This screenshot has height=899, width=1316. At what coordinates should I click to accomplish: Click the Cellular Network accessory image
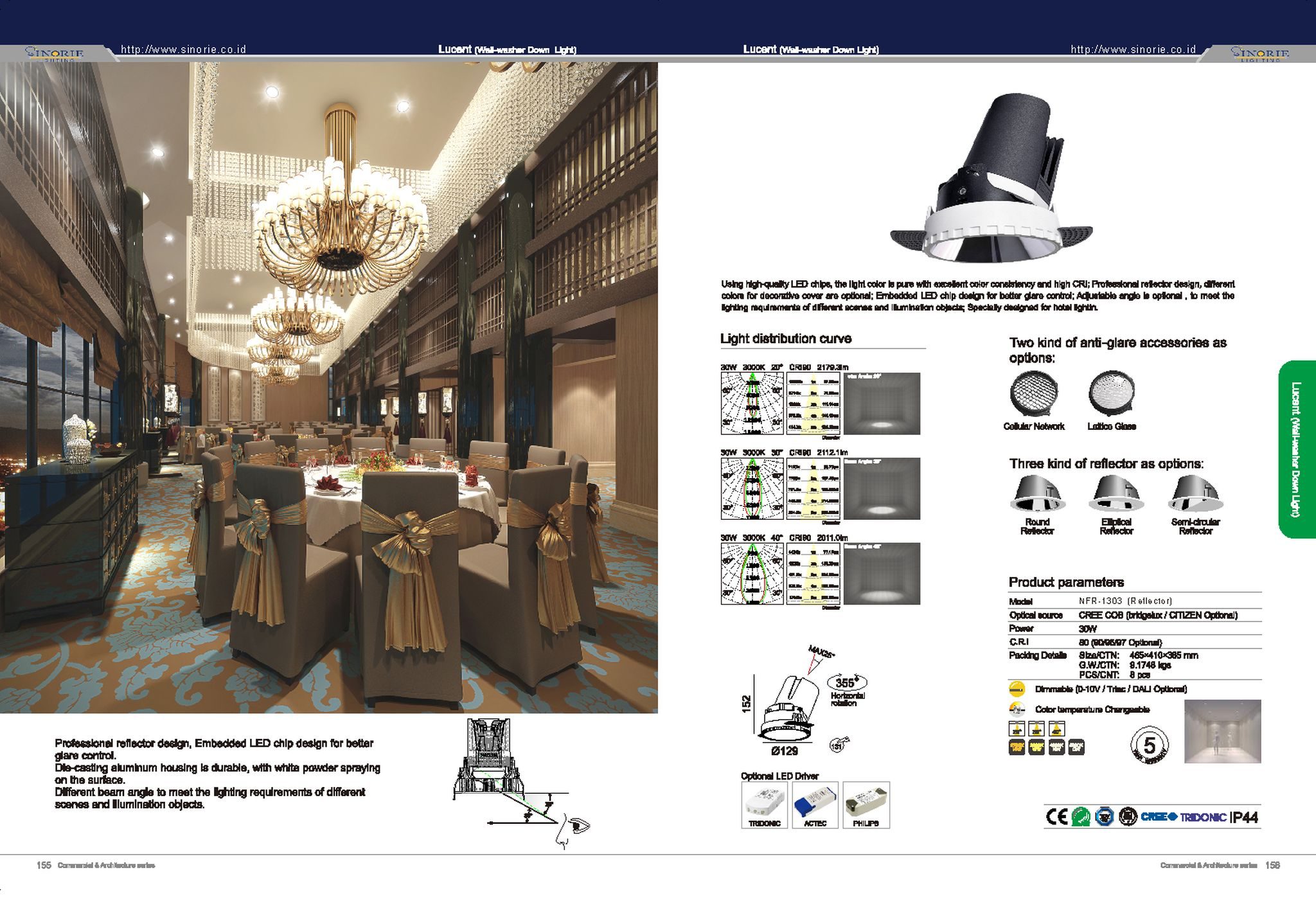1033,393
